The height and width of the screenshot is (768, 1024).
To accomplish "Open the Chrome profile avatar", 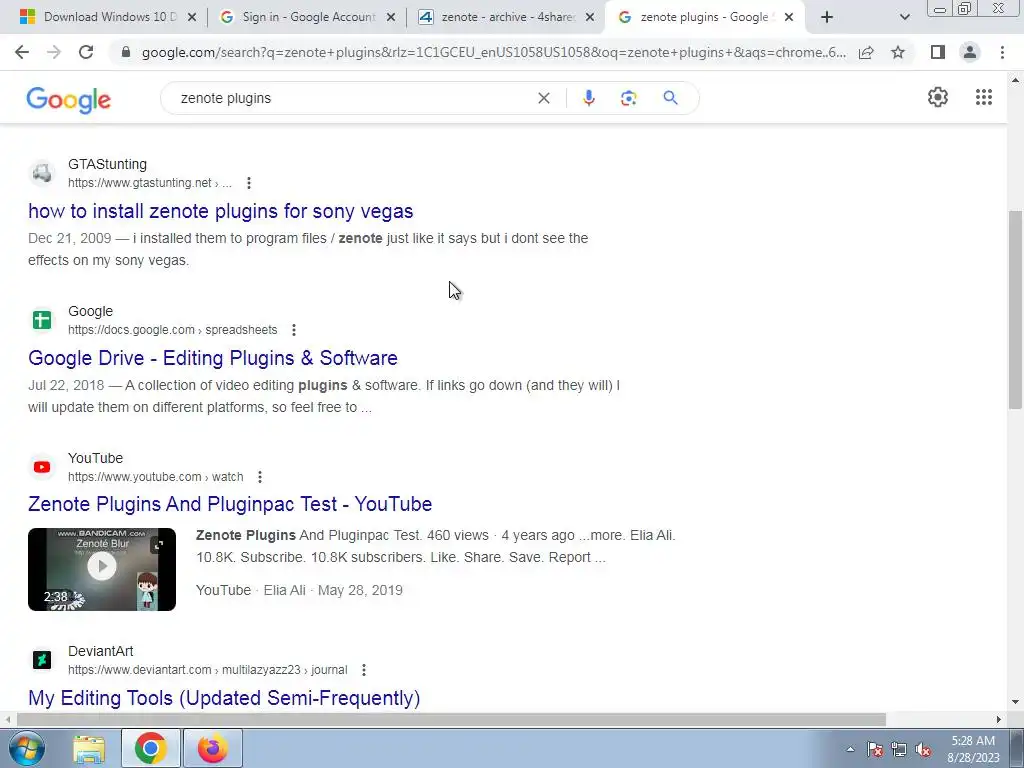I will (970, 52).
